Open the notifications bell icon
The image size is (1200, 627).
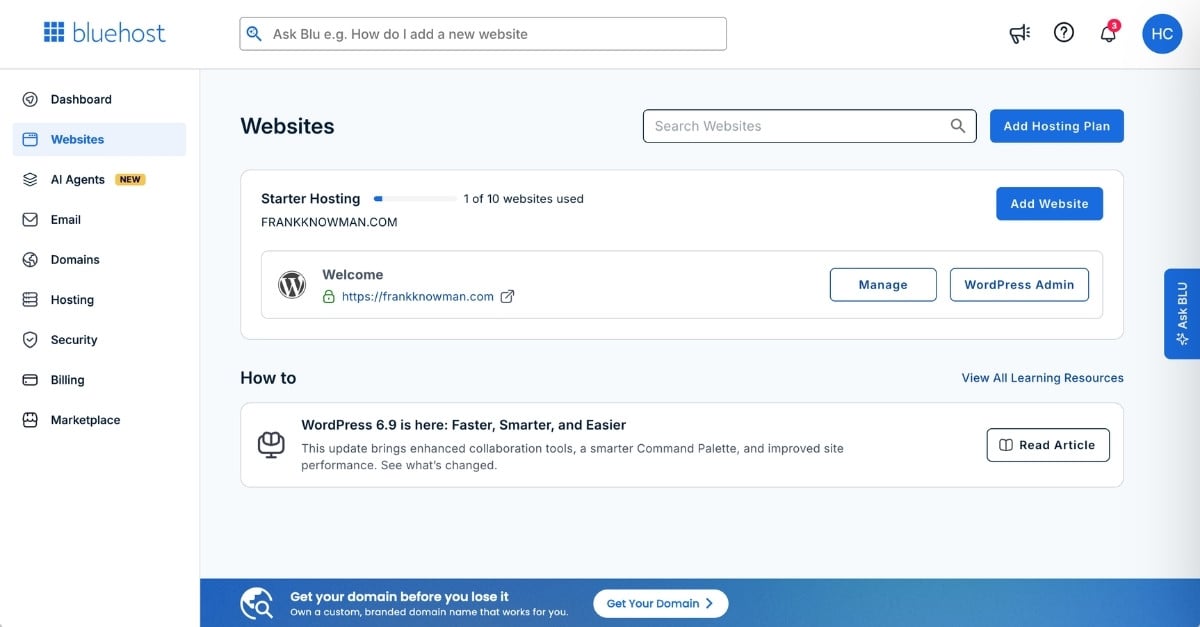tap(1108, 34)
